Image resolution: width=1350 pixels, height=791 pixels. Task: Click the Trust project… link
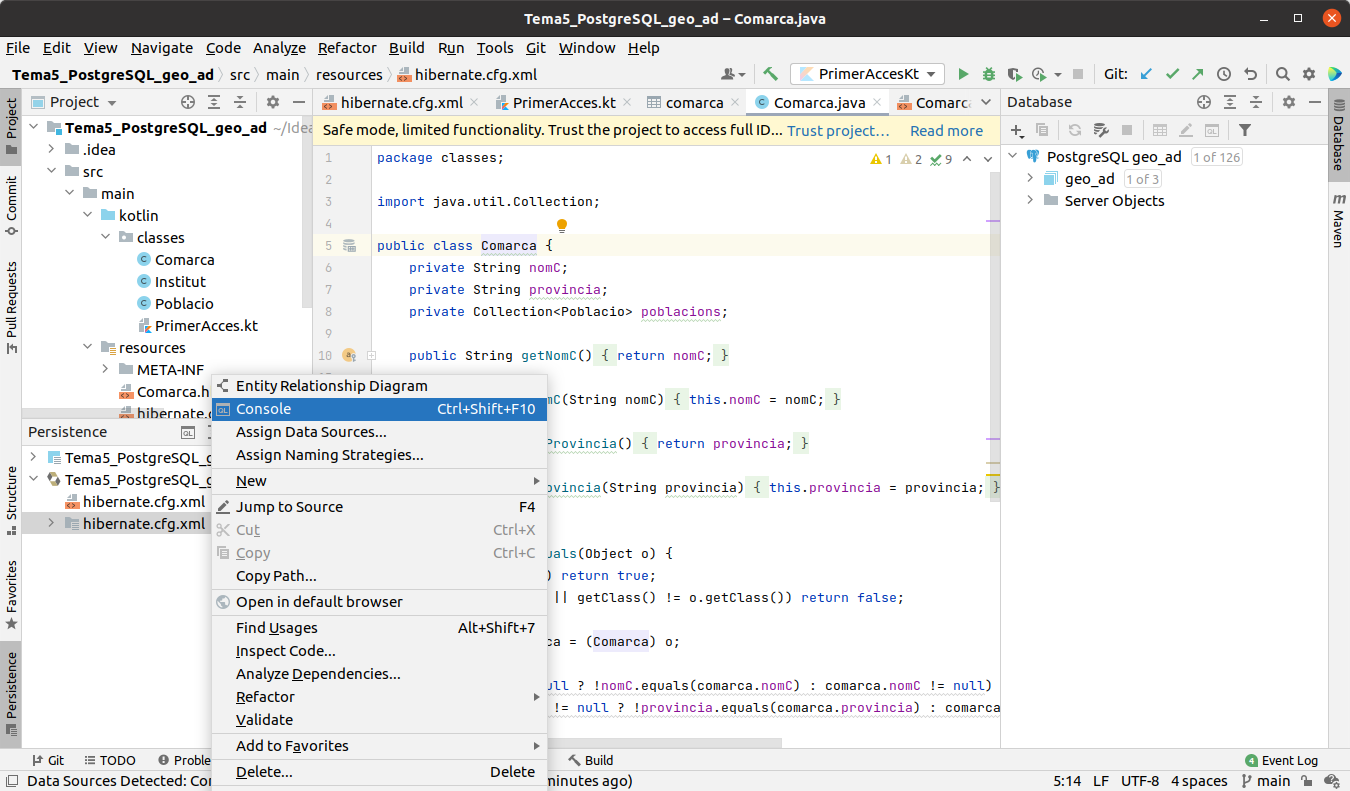click(838, 131)
